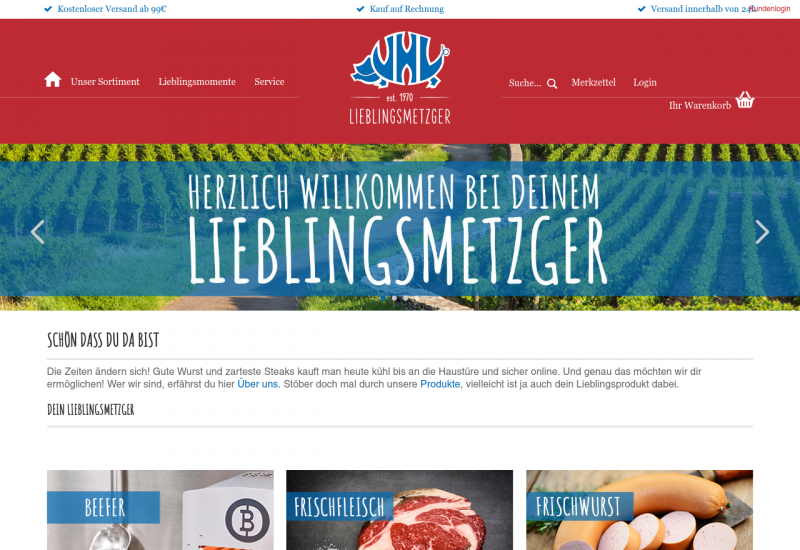The image size is (800, 550).
Task: Expand the Lieblingsmomente menu
Action: [x=197, y=82]
